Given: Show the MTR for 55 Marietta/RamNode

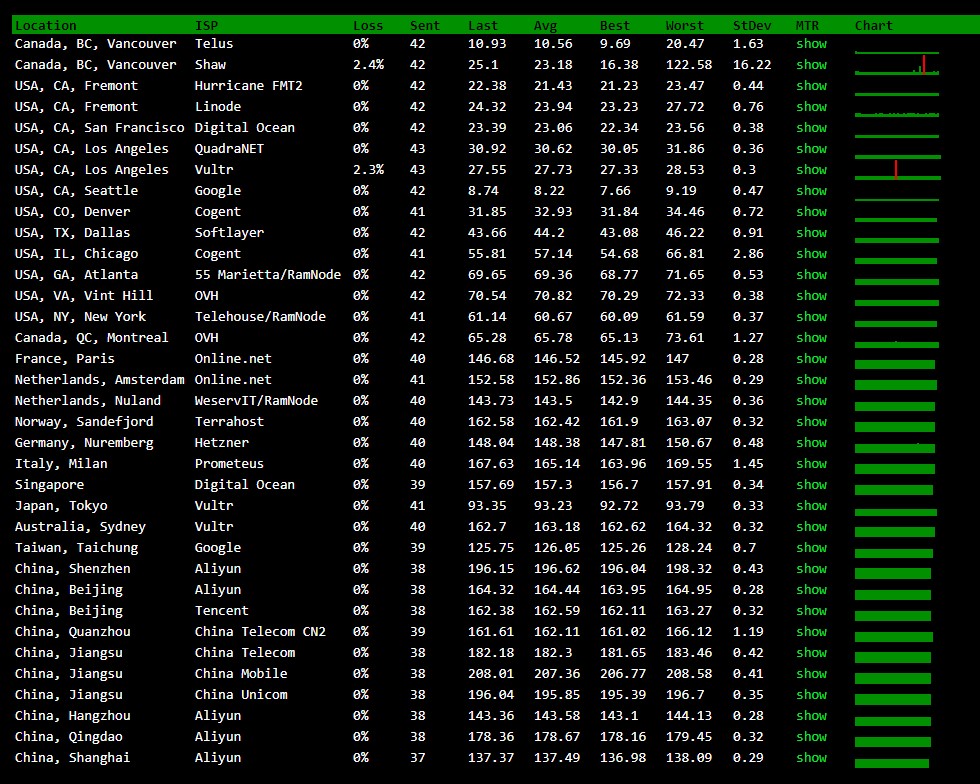Looking at the screenshot, I should click(811, 274).
